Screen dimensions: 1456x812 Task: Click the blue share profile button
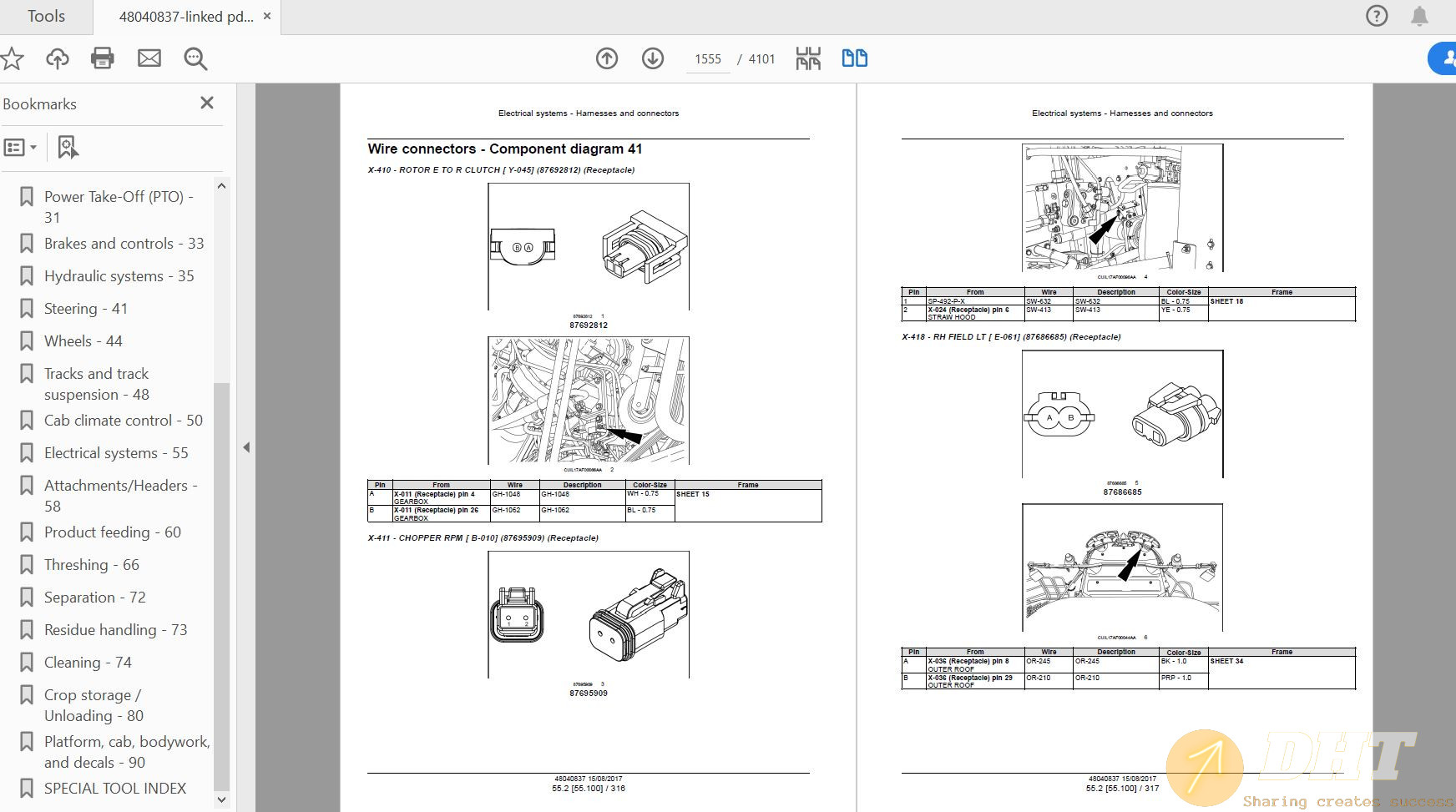(1443, 58)
